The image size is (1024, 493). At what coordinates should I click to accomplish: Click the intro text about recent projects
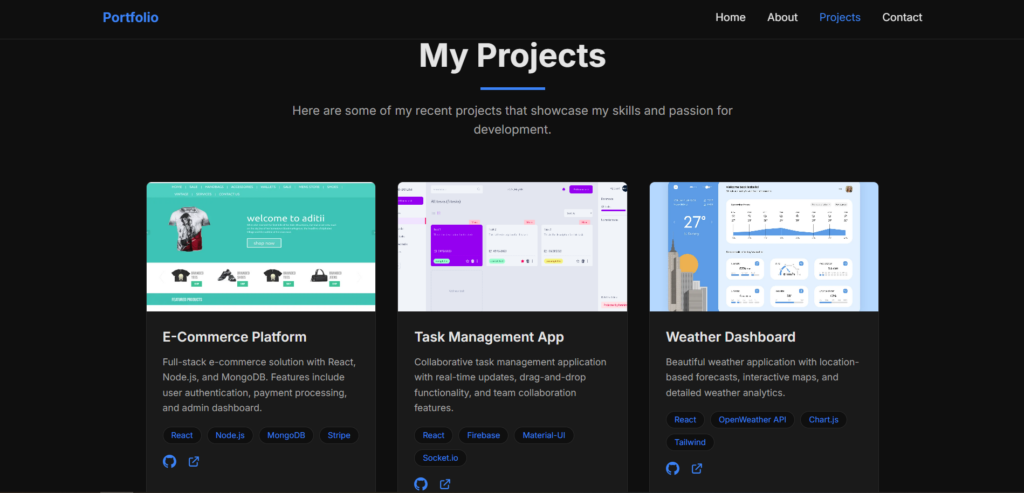coord(513,120)
